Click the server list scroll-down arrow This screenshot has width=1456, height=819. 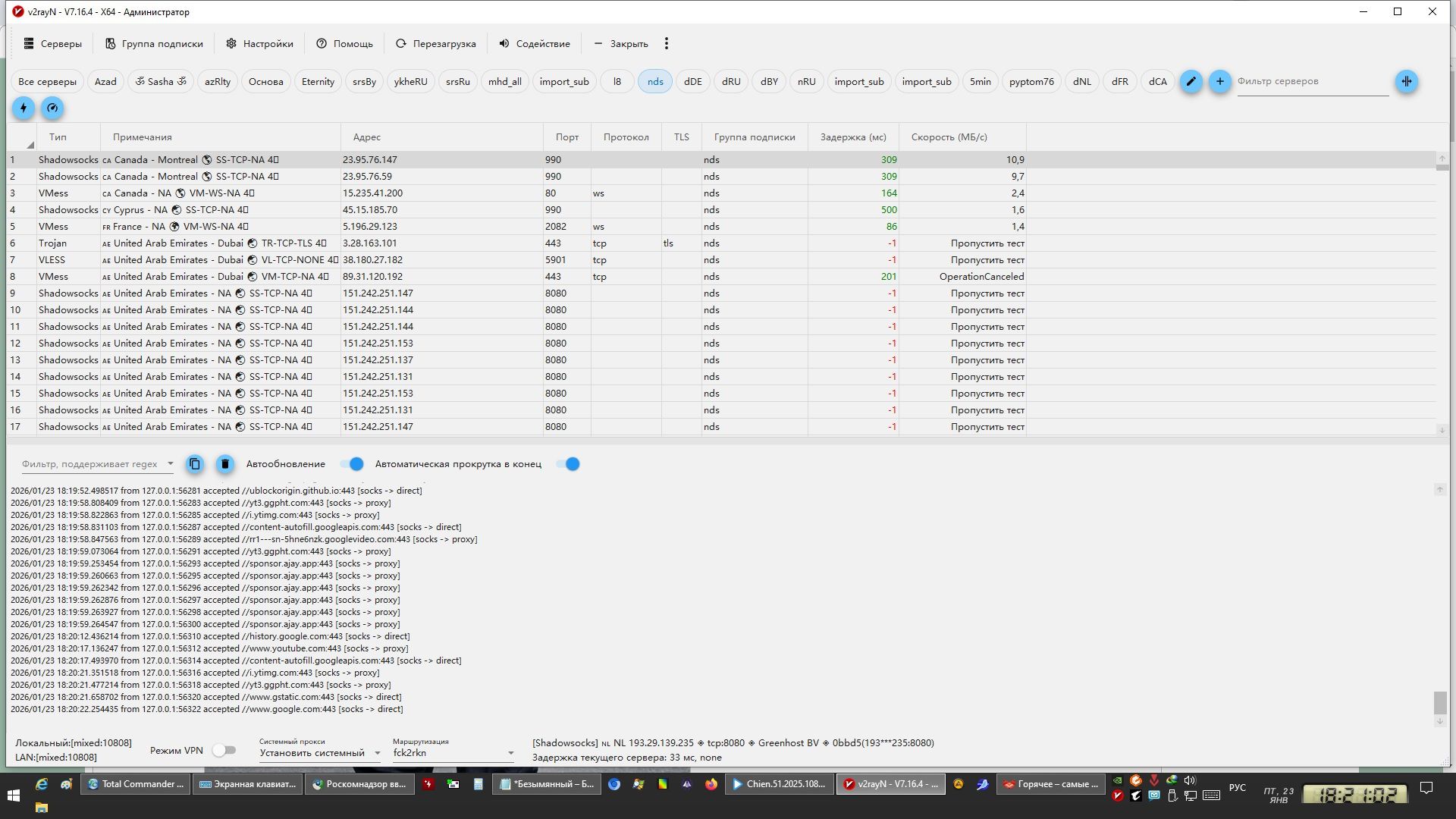(1442, 430)
